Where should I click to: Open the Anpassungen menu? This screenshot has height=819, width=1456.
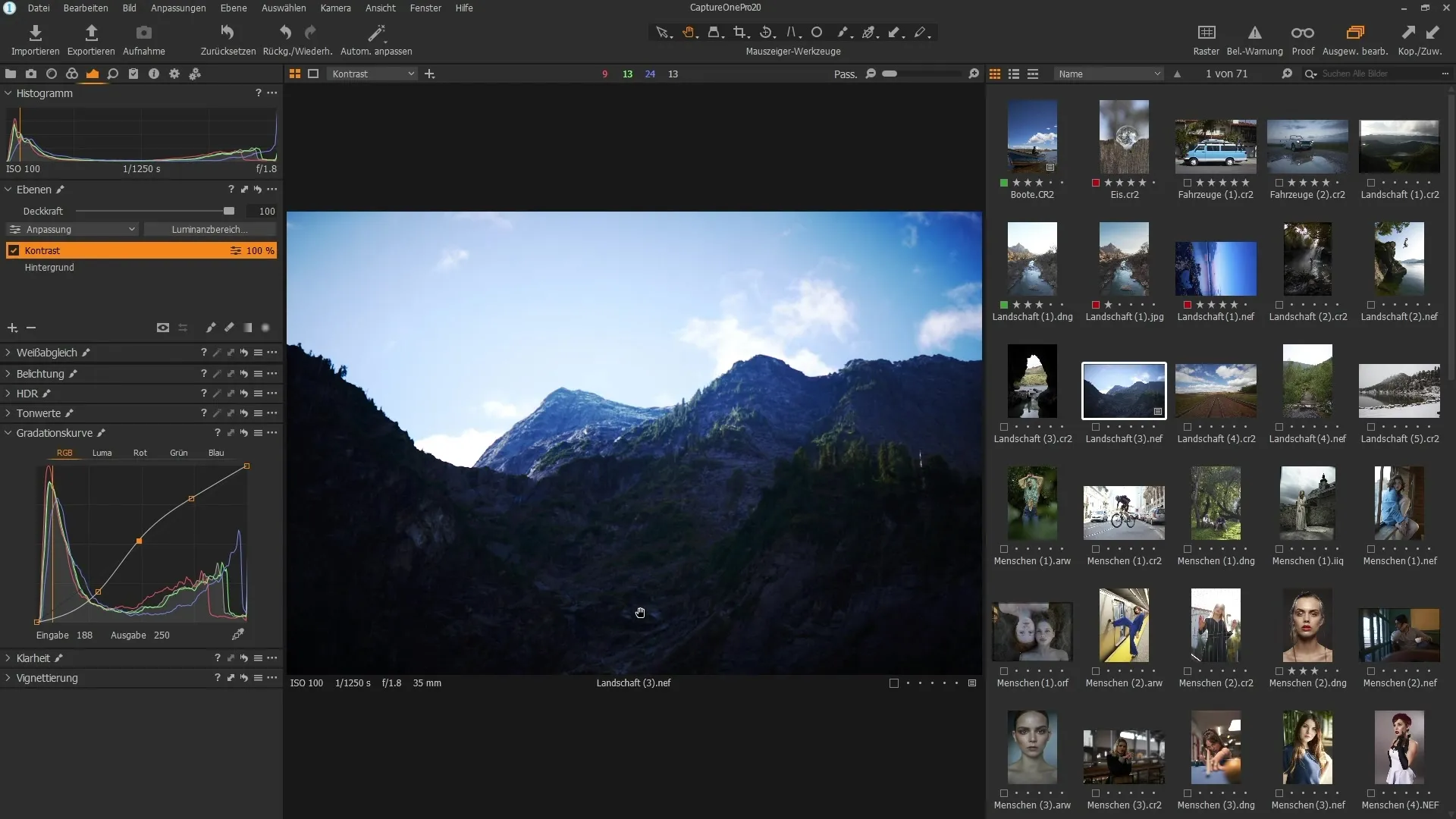click(x=178, y=8)
